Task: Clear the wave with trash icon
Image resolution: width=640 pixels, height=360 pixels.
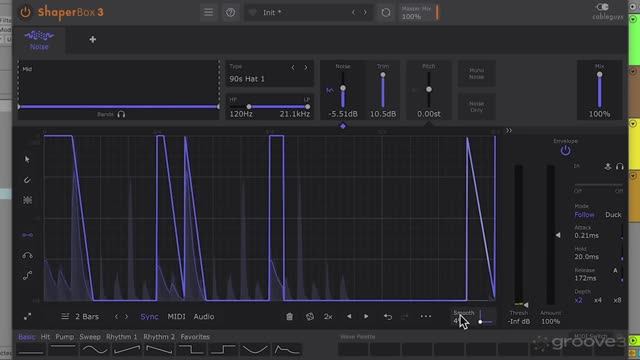Action: point(289,316)
